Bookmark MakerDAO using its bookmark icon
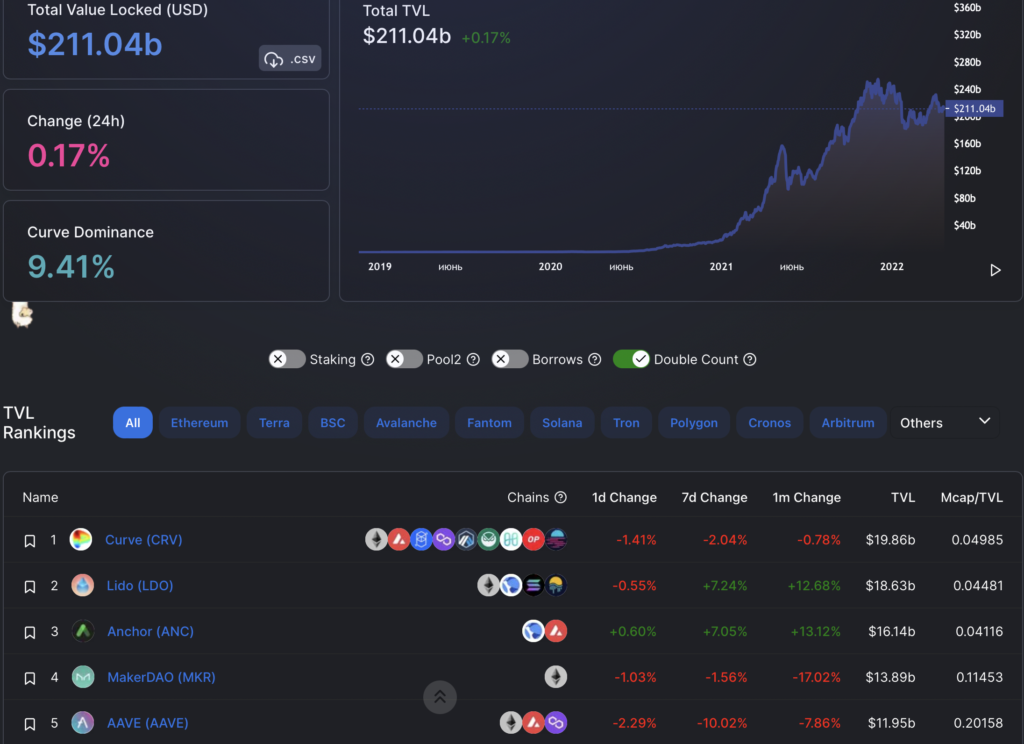The height and width of the screenshot is (744, 1024). (30, 677)
